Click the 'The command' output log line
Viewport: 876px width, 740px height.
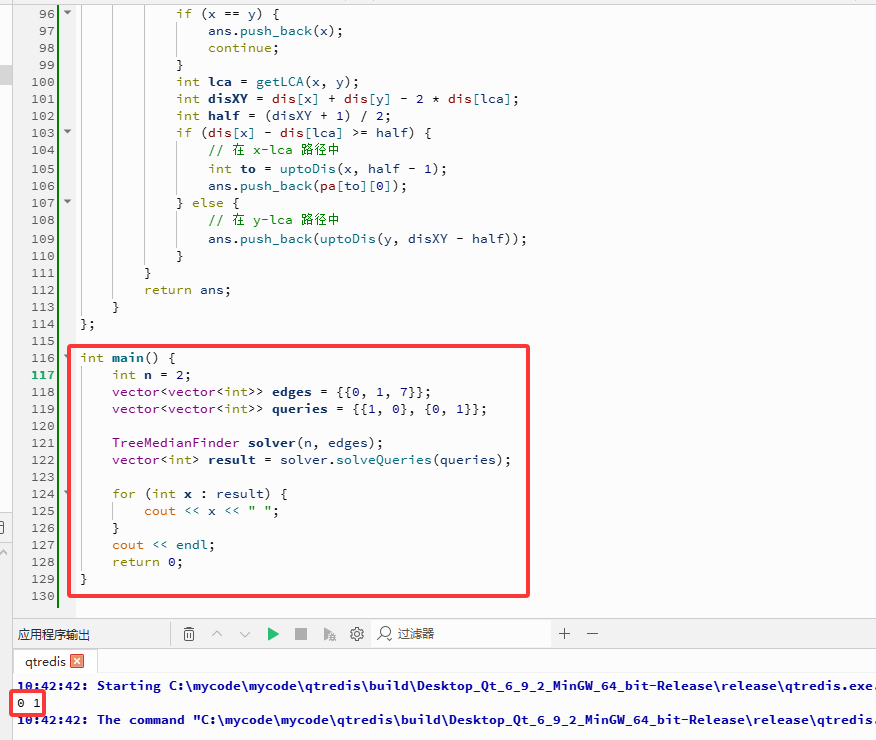tap(446, 720)
